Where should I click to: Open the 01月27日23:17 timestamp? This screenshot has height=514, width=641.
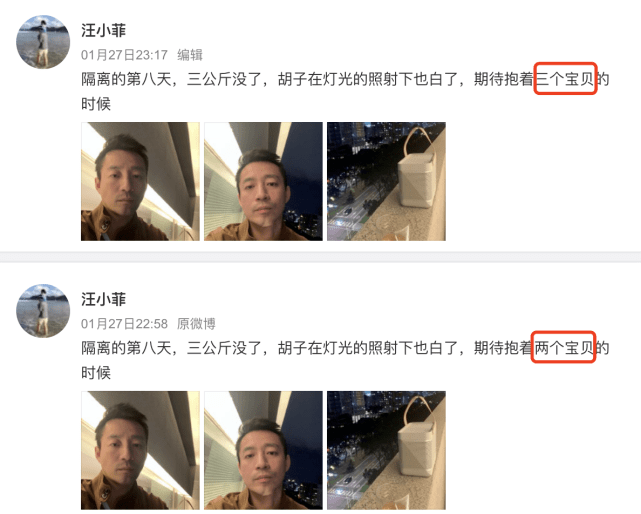124,55
